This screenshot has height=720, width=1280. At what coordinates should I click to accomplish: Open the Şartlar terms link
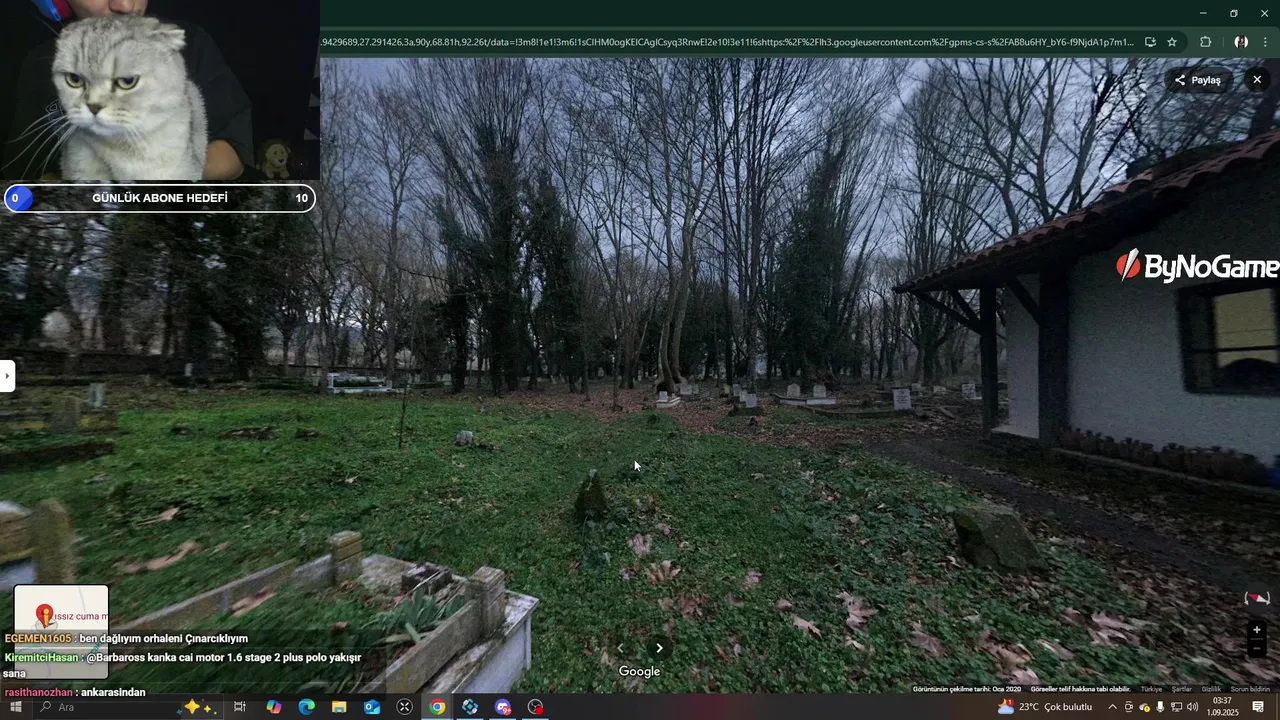coord(1182,689)
